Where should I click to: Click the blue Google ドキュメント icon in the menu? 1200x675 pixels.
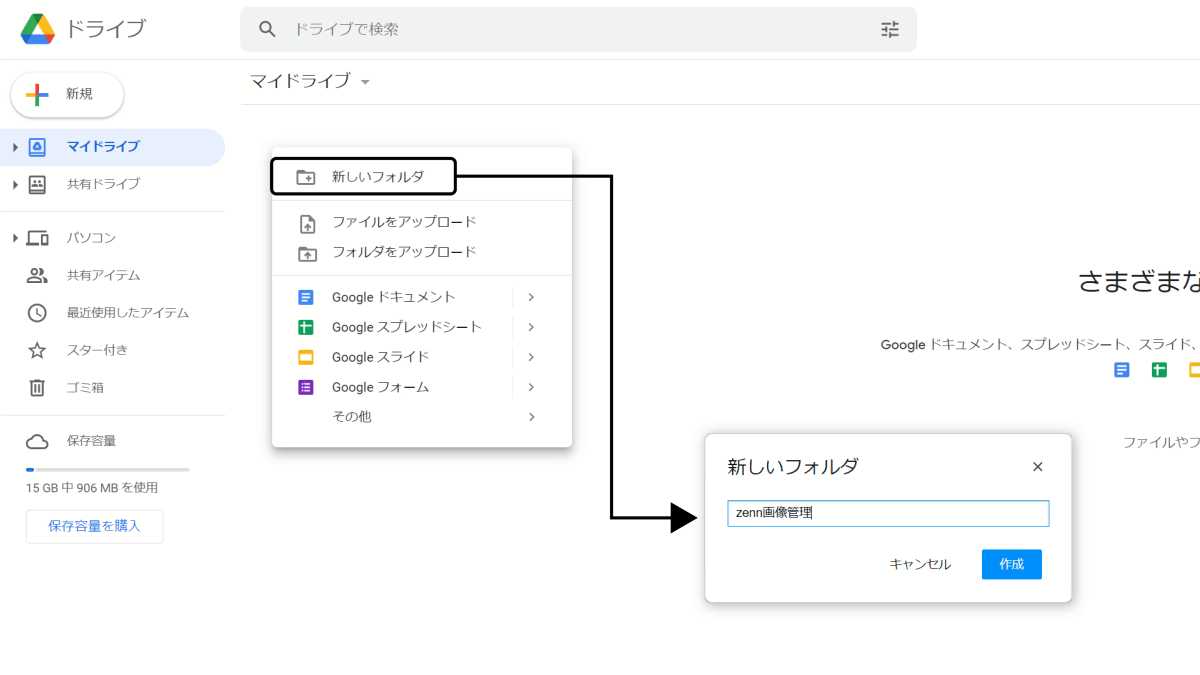[x=306, y=297]
